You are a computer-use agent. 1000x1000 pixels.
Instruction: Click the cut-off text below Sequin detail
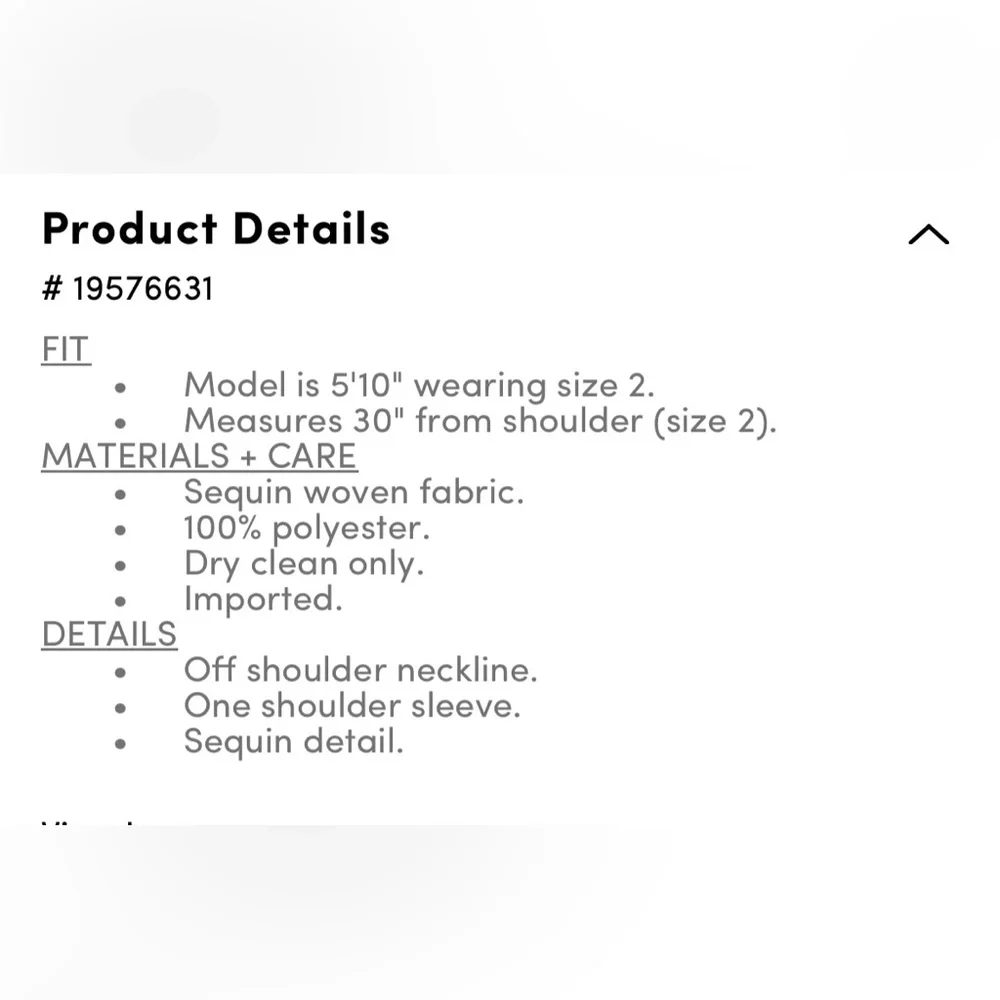90,822
